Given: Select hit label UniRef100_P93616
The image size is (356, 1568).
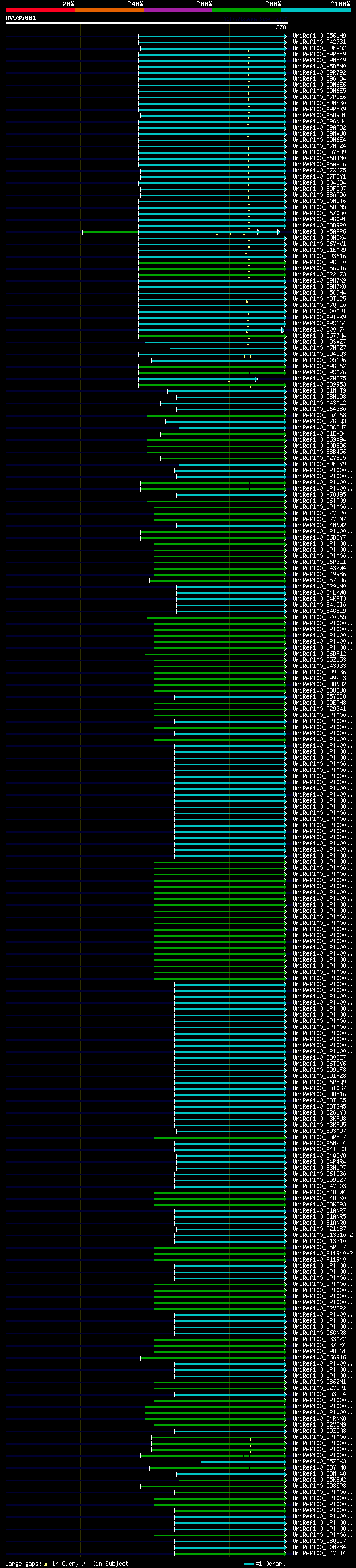Looking at the screenshot, I should 319,256.
